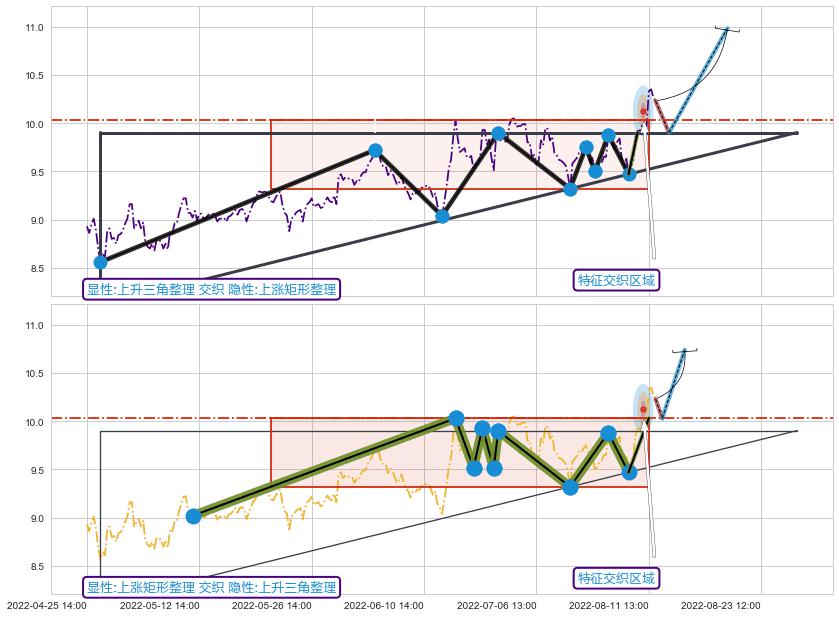The height and width of the screenshot is (617, 839).
Task: Click the 2022-06-10 14:00 x-axis date label
Action: (384, 606)
